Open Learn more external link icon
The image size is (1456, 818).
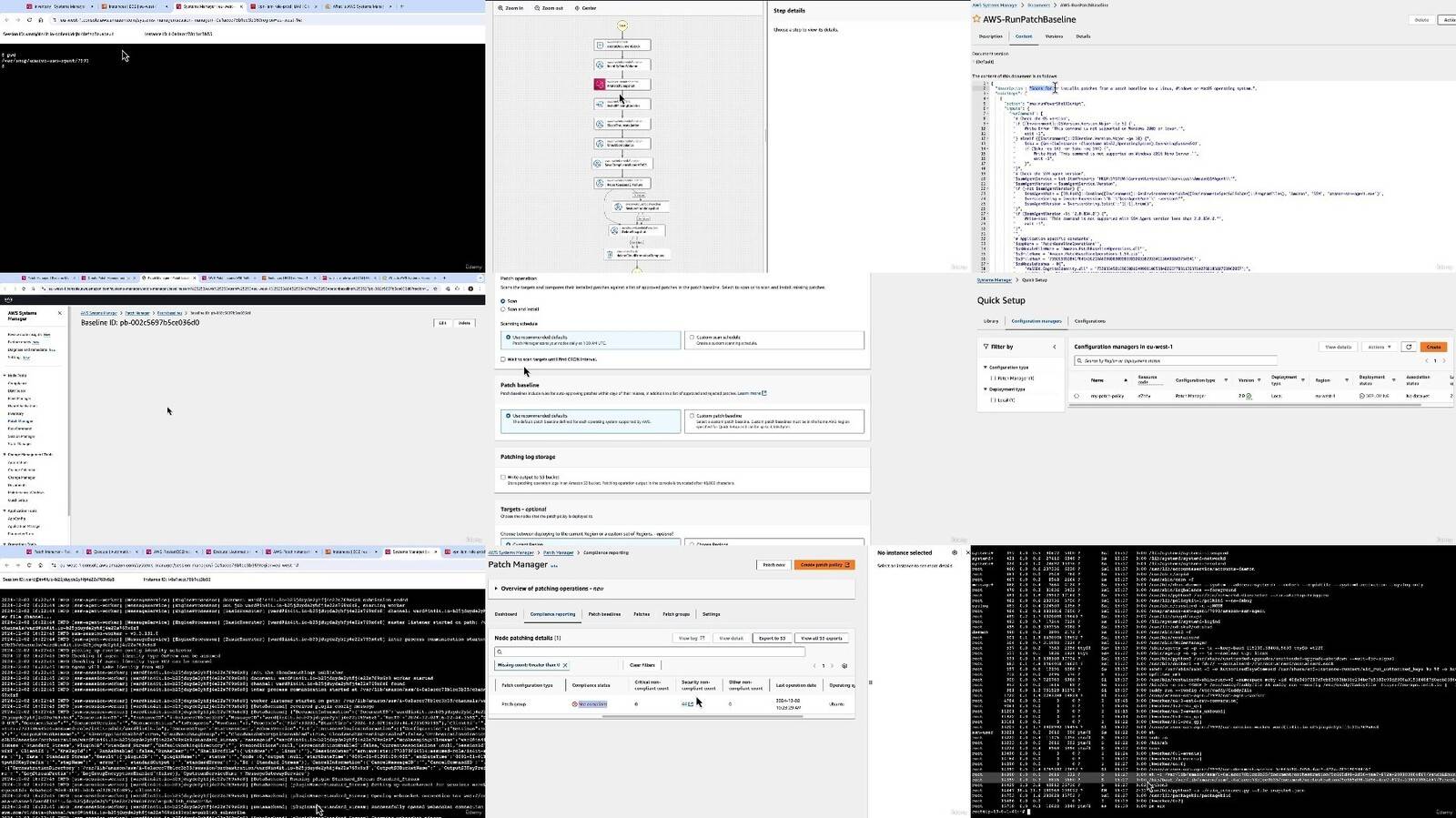pos(764,393)
